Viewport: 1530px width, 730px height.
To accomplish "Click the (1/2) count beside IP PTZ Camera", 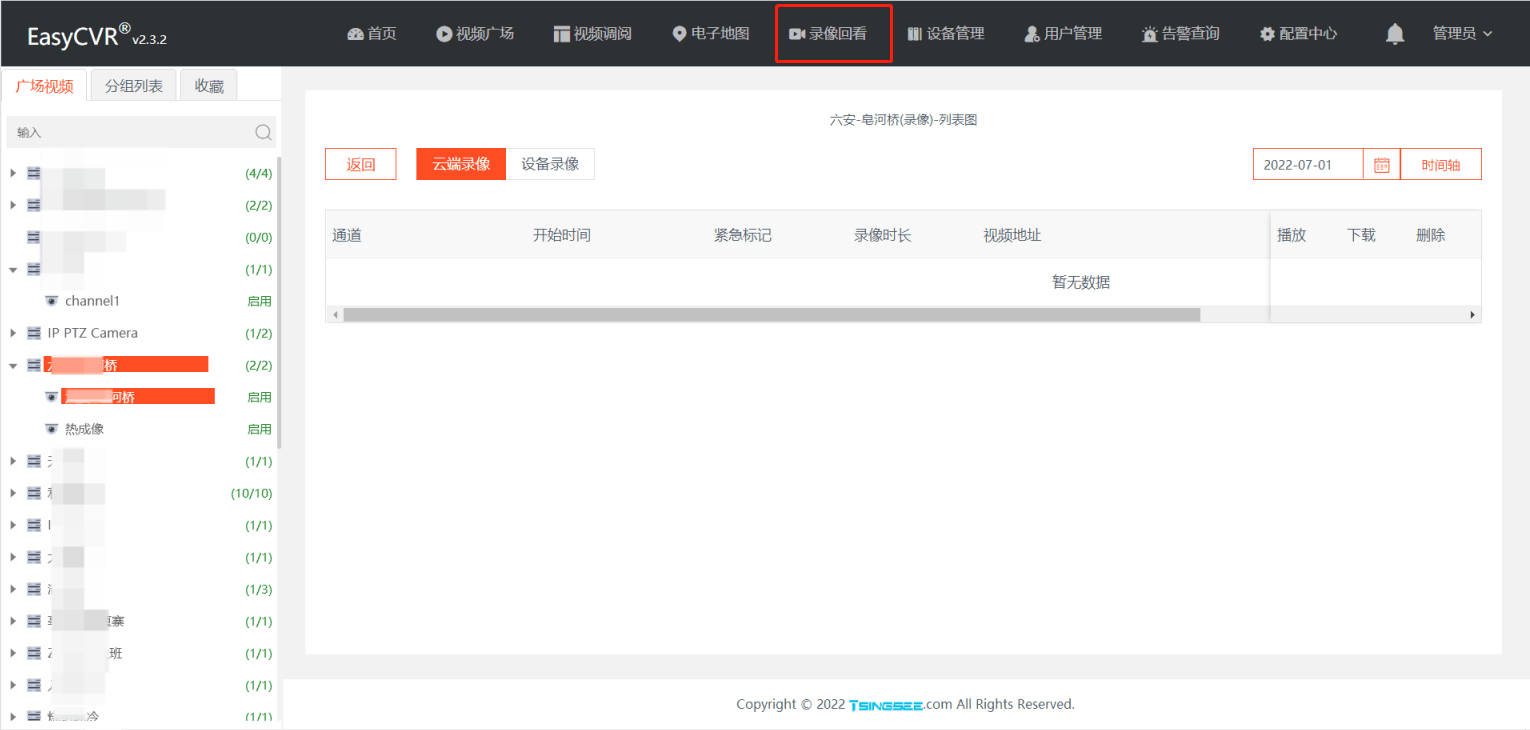I will point(259,333).
